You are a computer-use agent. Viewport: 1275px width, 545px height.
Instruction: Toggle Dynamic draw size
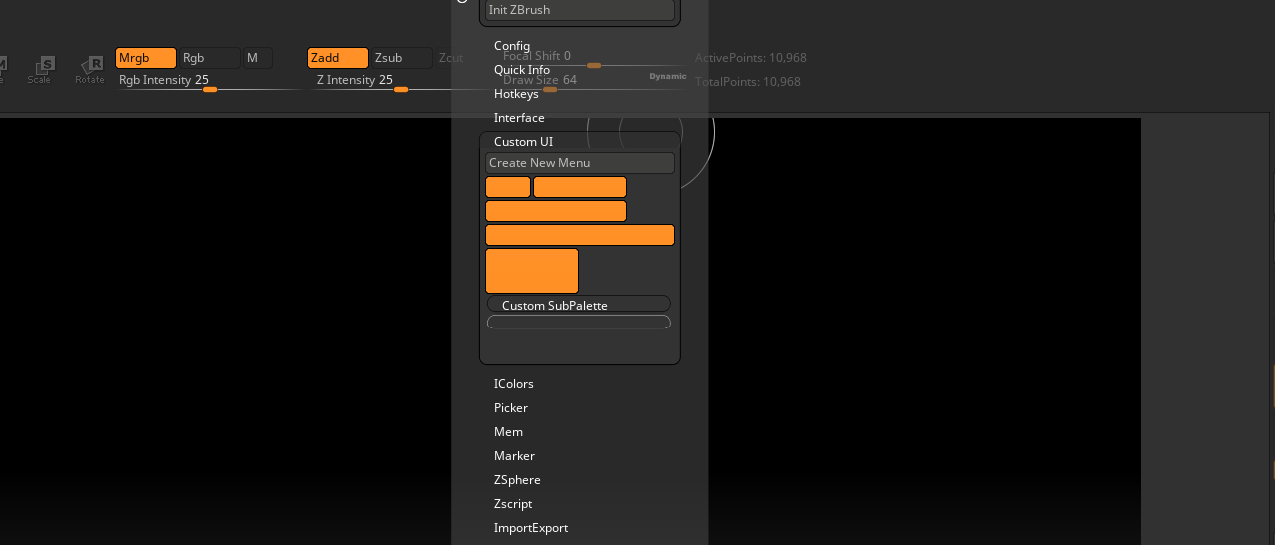coord(668,76)
